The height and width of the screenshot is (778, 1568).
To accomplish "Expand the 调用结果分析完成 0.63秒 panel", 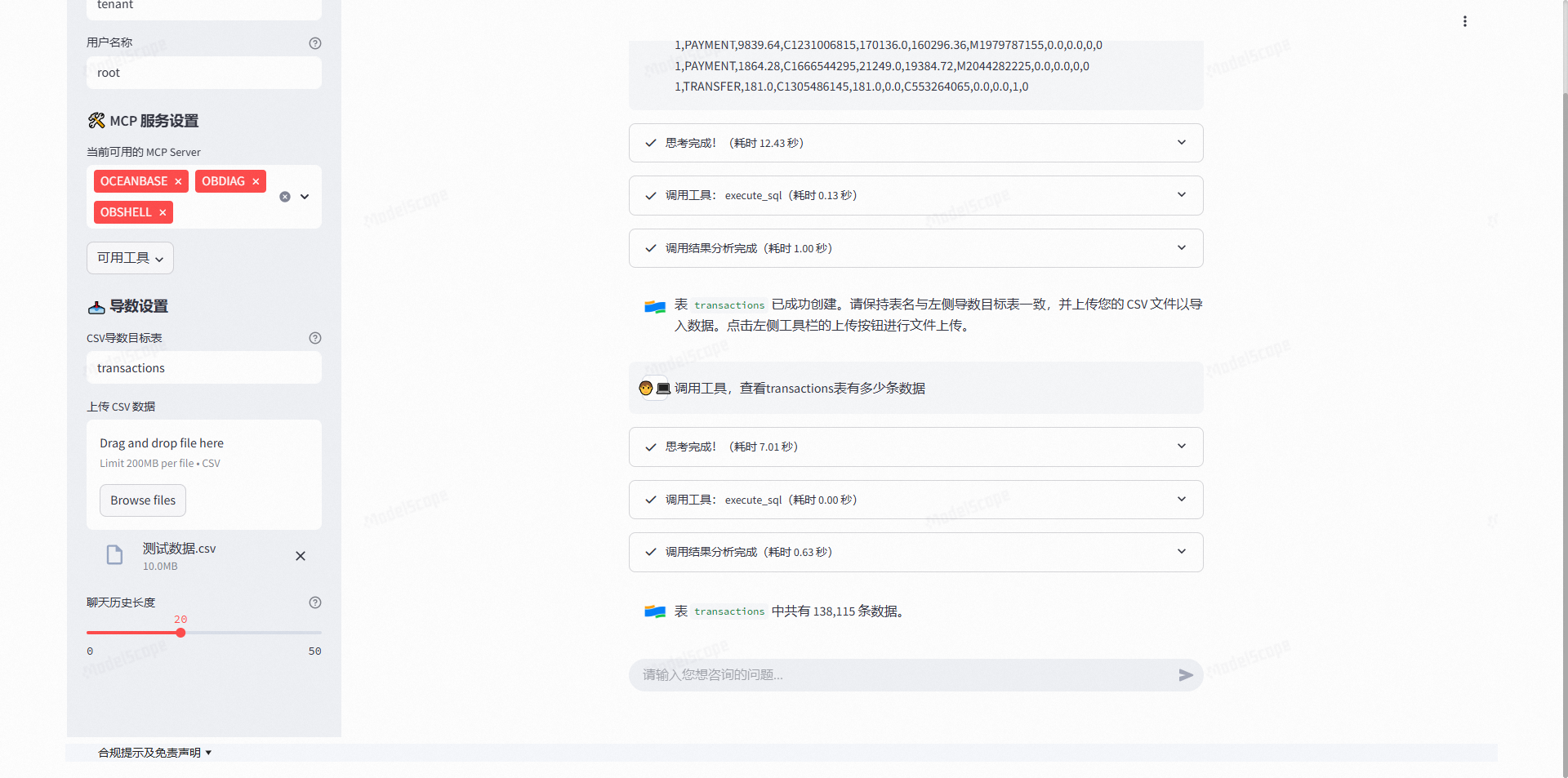I will pyautogui.click(x=1182, y=551).
